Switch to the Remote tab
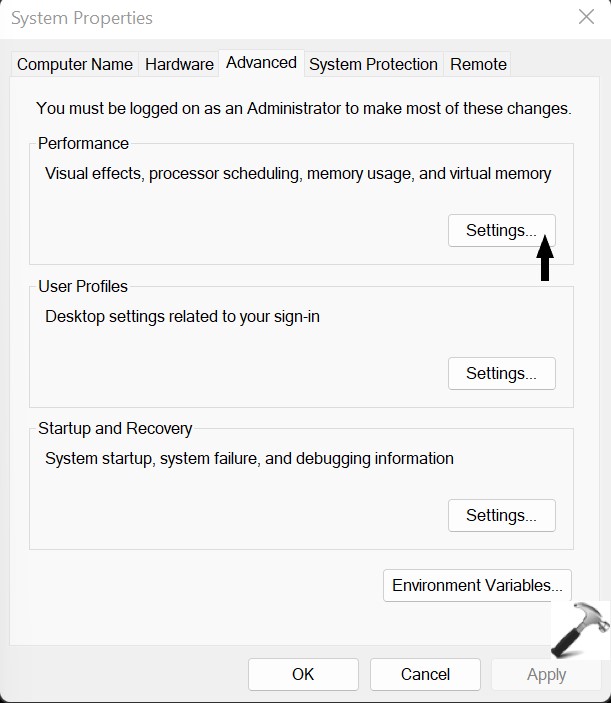 pos(478,64)
